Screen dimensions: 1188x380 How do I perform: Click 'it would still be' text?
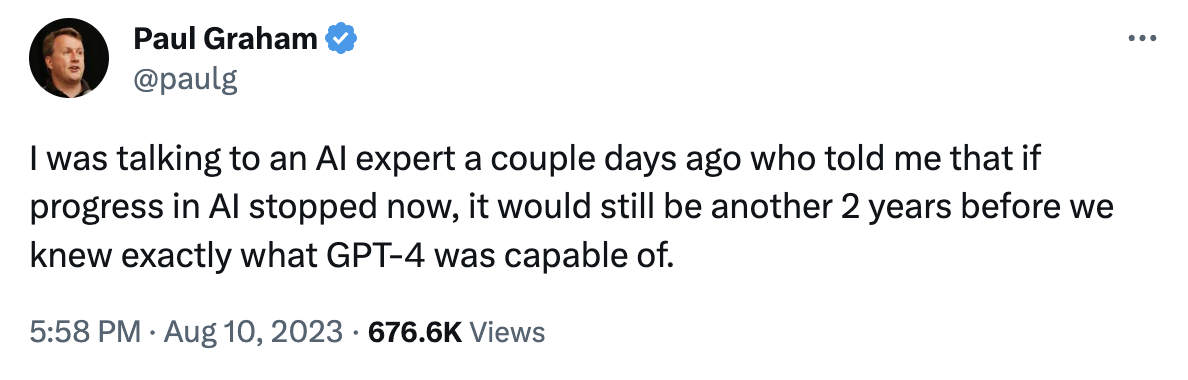click(x=555, y=208)
